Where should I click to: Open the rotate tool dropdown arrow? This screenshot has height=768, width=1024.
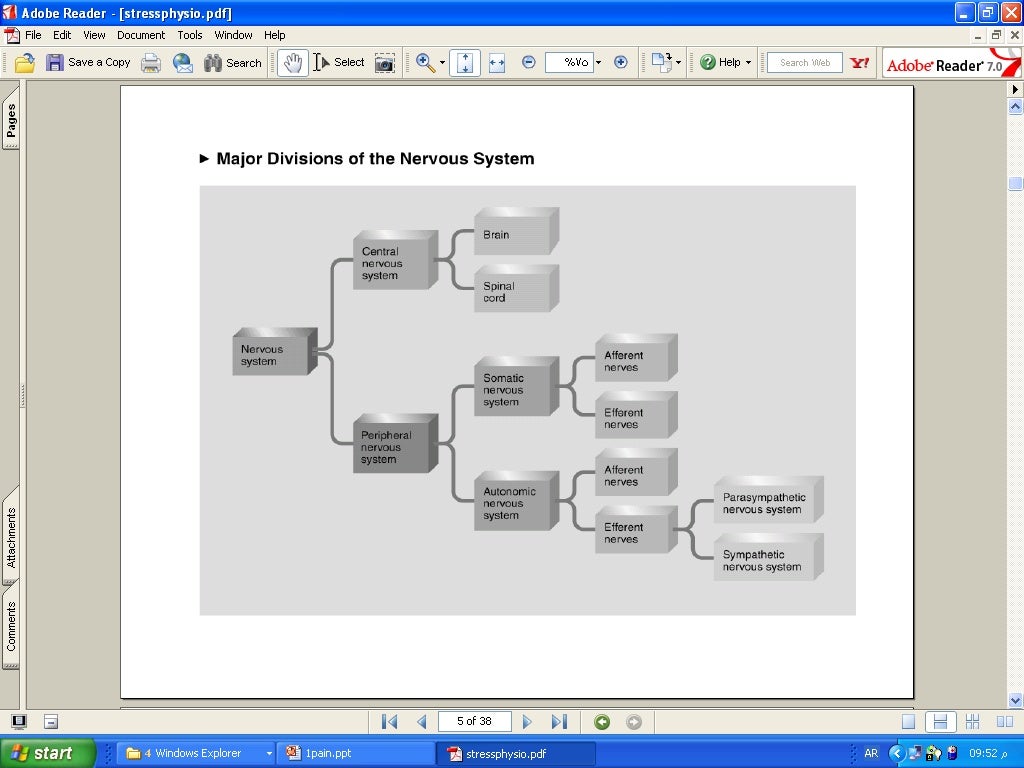coord(679,63)
